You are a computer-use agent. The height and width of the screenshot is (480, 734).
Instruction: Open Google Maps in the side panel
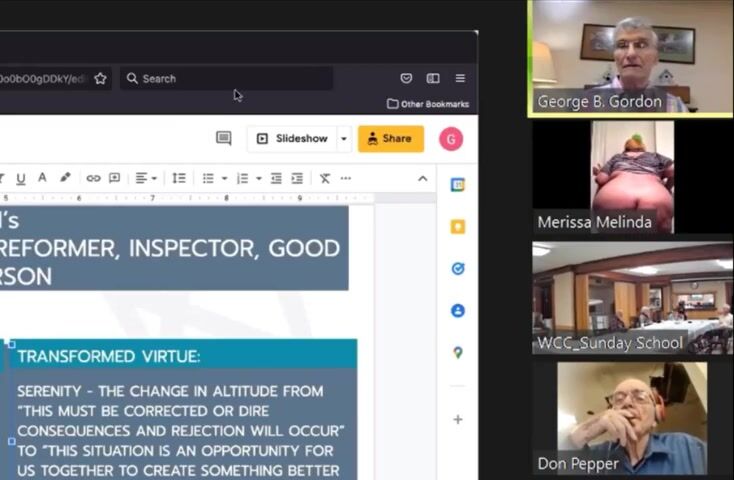pos(457,353)
